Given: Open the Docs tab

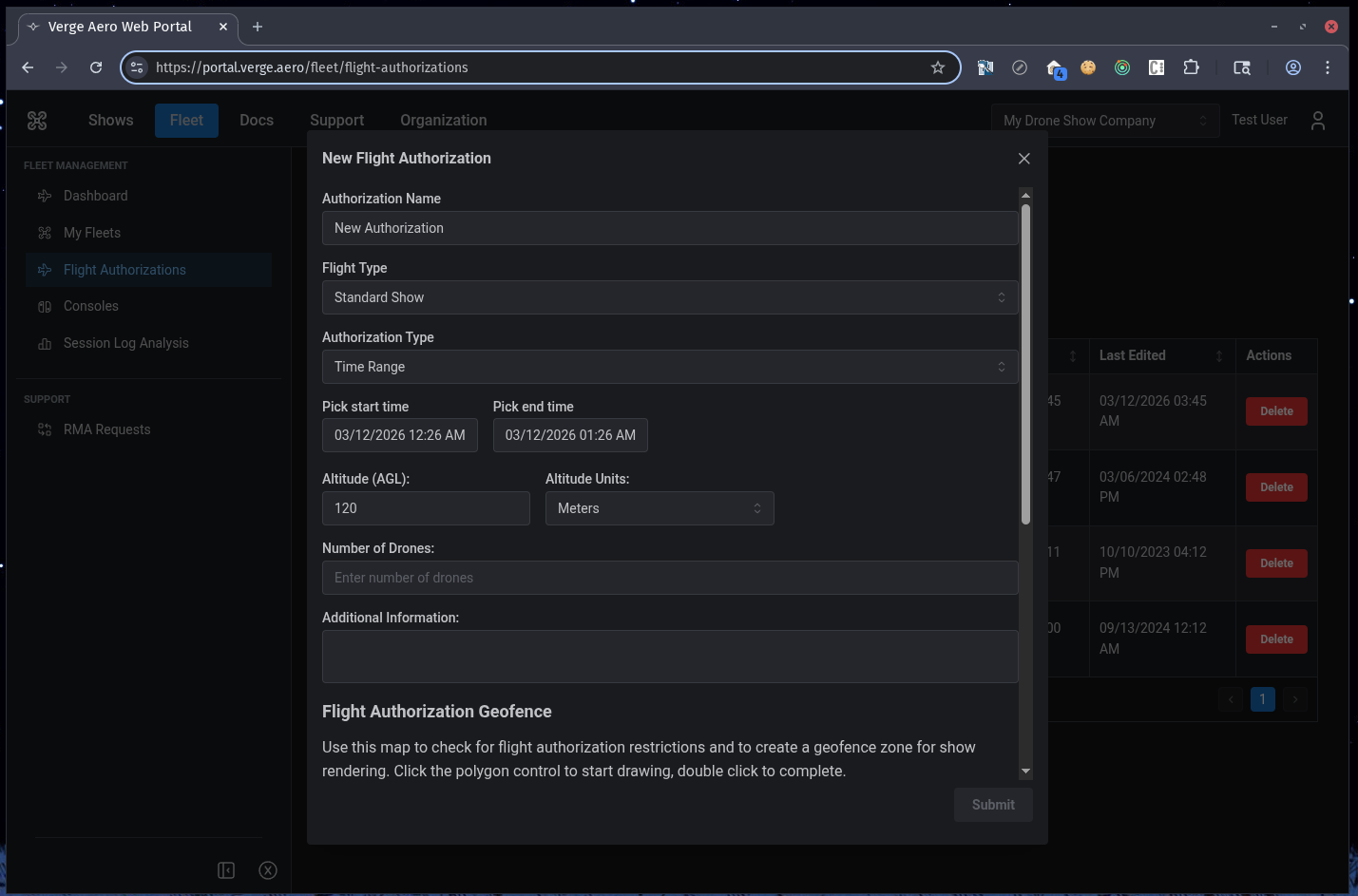Looking at the screenshot, I should [257, 121].
